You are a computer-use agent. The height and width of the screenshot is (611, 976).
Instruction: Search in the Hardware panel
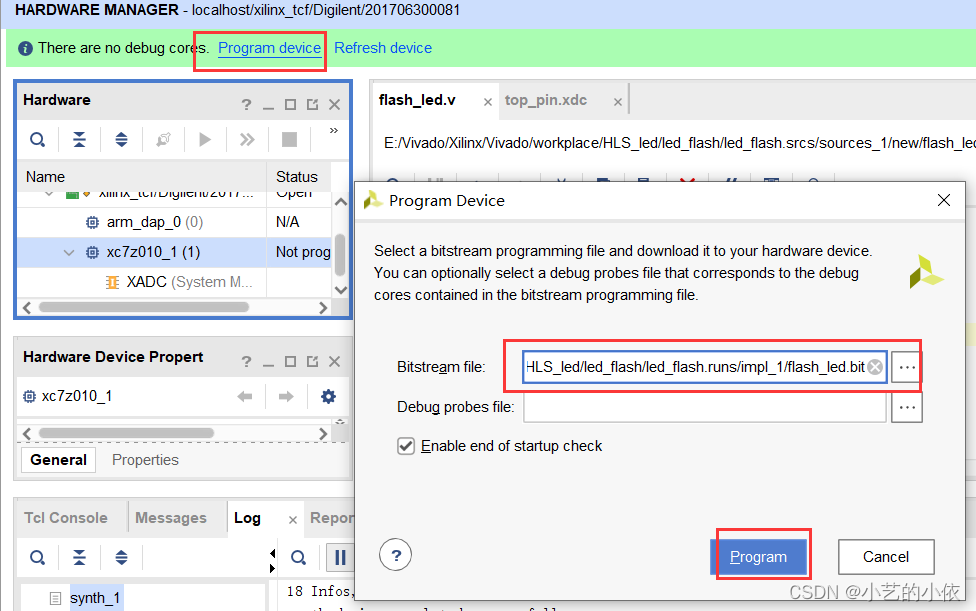coord(37,139)
